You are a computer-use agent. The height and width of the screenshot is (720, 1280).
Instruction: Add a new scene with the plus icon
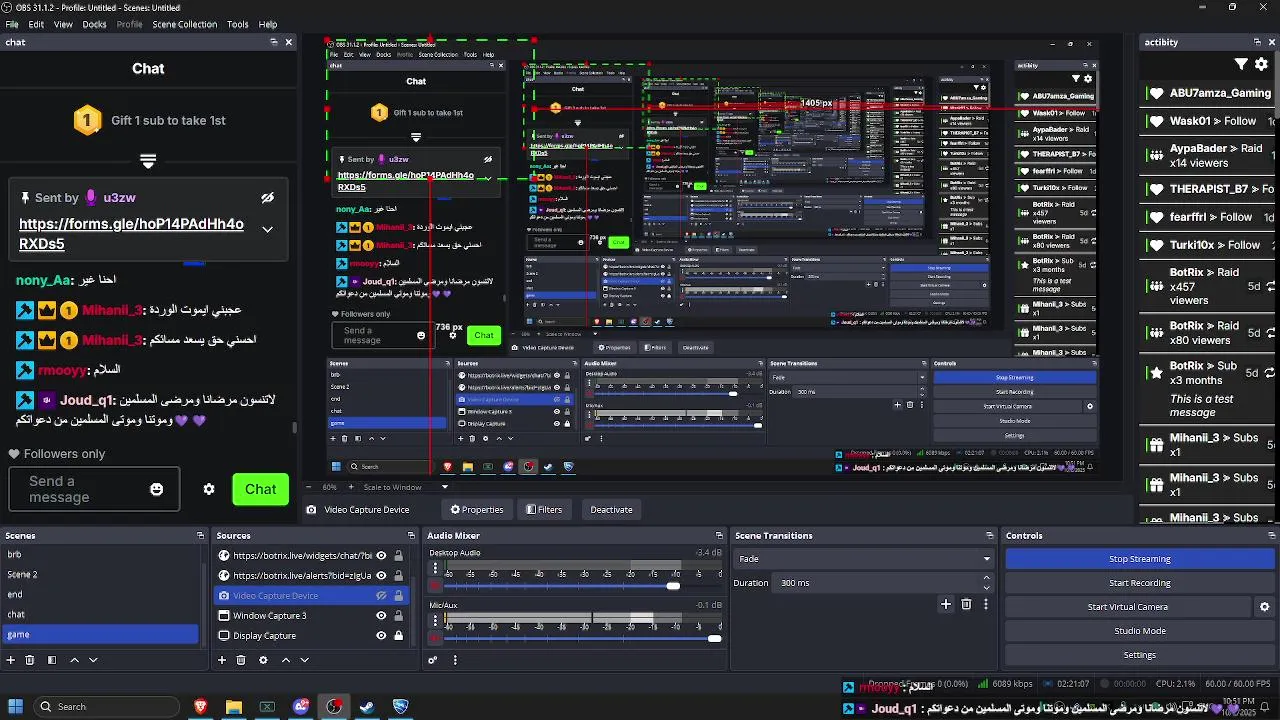click(11, 660)
